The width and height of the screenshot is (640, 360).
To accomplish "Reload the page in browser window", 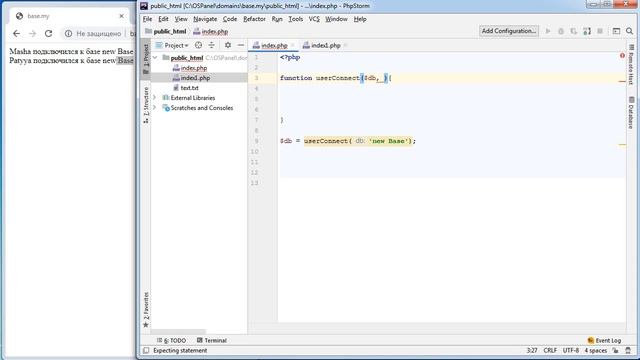I will point(49,33).
